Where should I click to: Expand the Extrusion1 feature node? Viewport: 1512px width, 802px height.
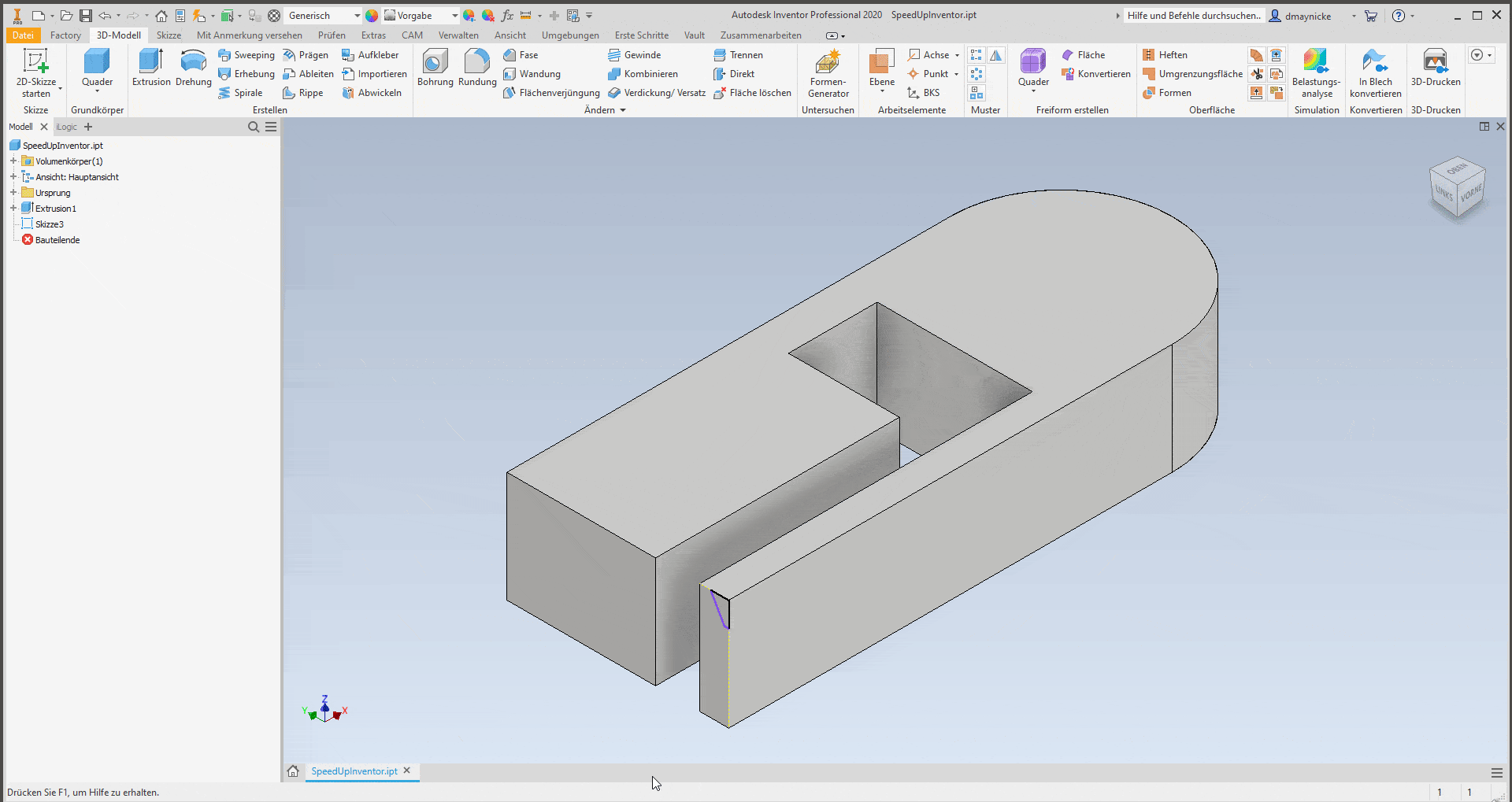pos(13,209)
